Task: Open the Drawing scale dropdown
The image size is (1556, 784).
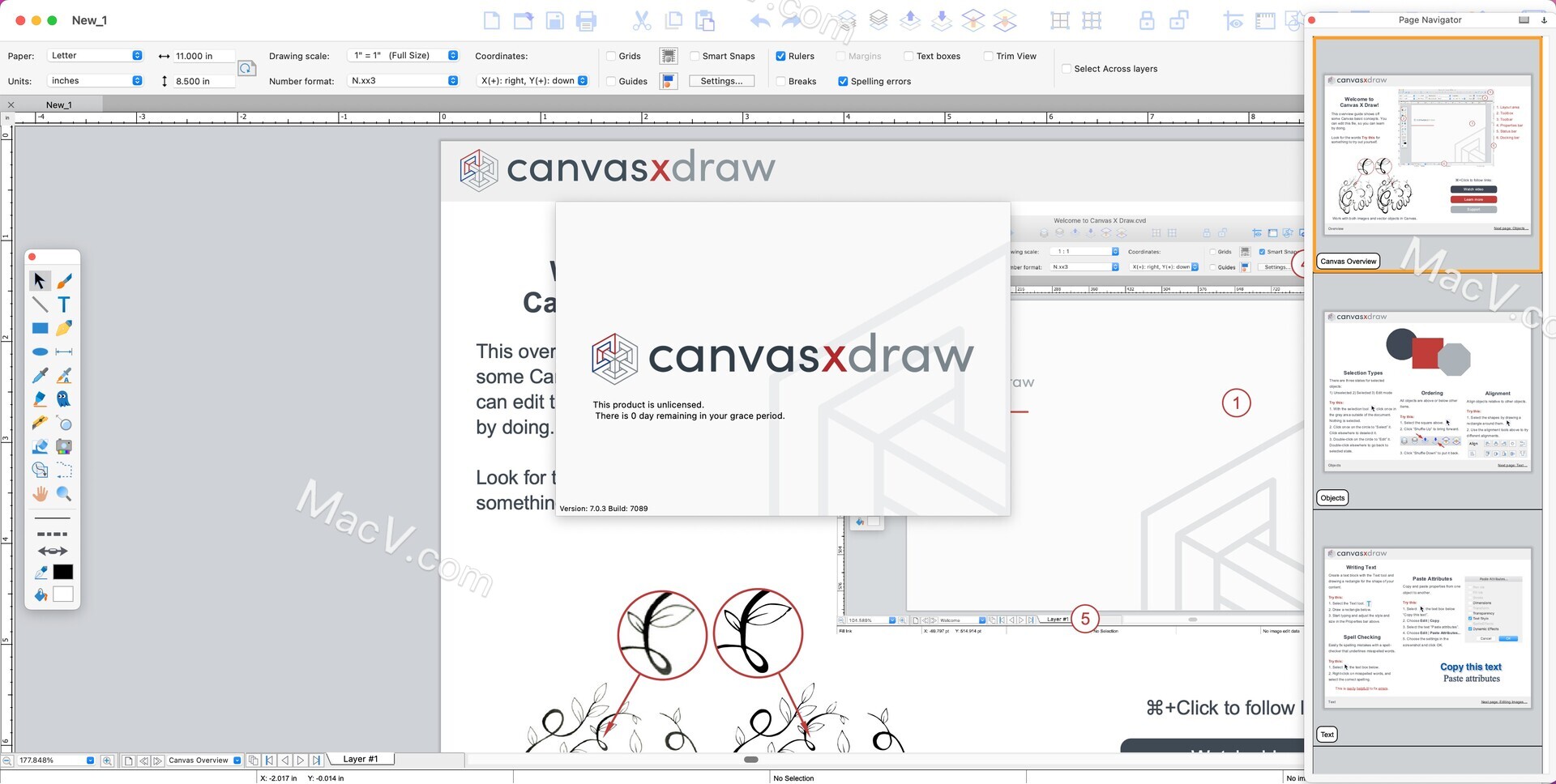Action: 403,56
